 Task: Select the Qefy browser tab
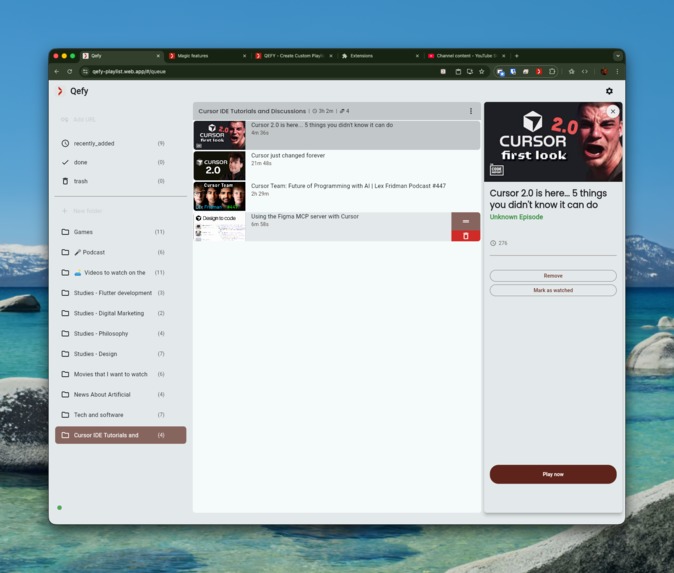click(x=120, y=56)
